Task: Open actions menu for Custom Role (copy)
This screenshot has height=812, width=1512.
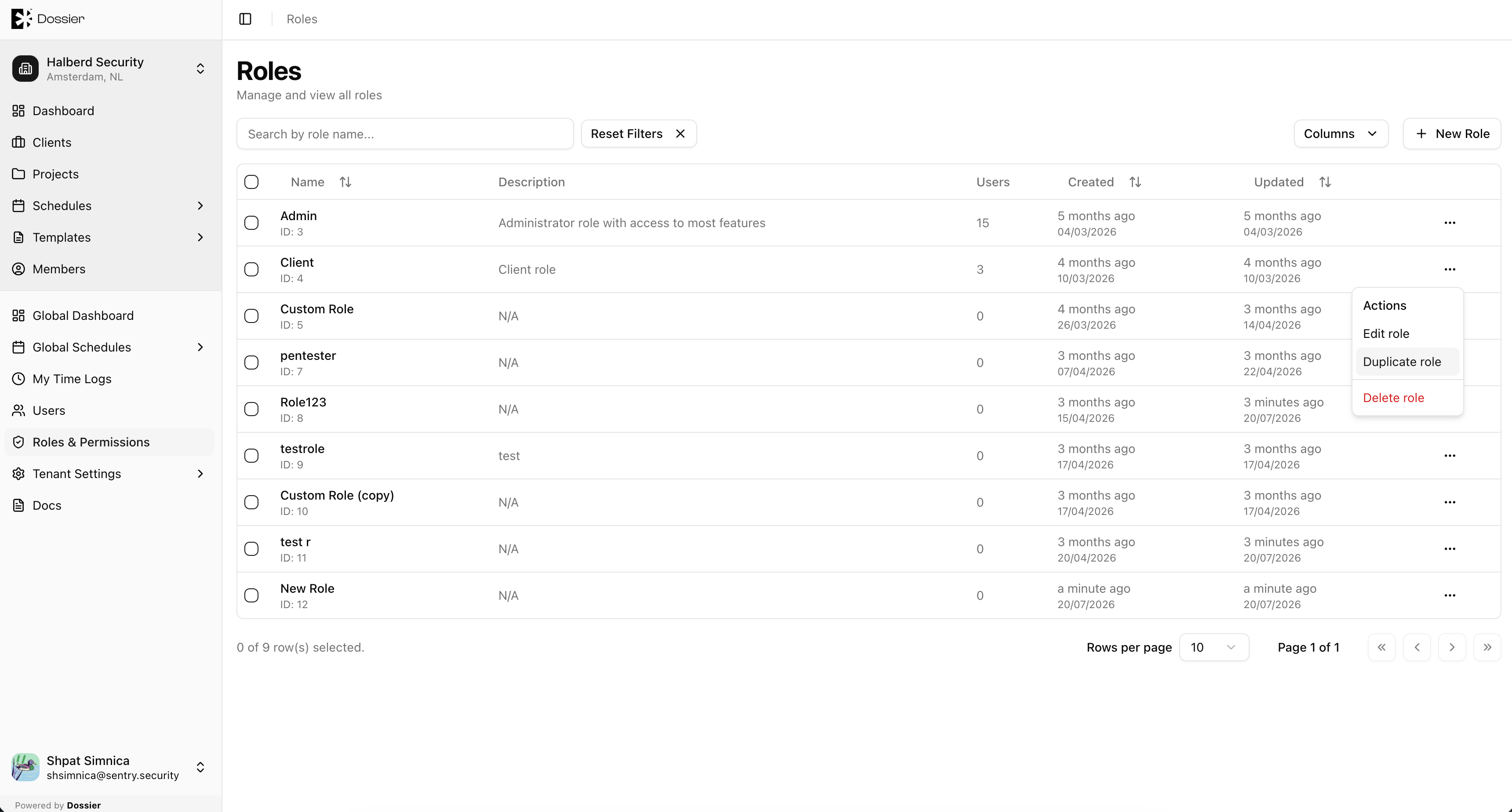Action: pyautogui.click(x=1449, y=502)
